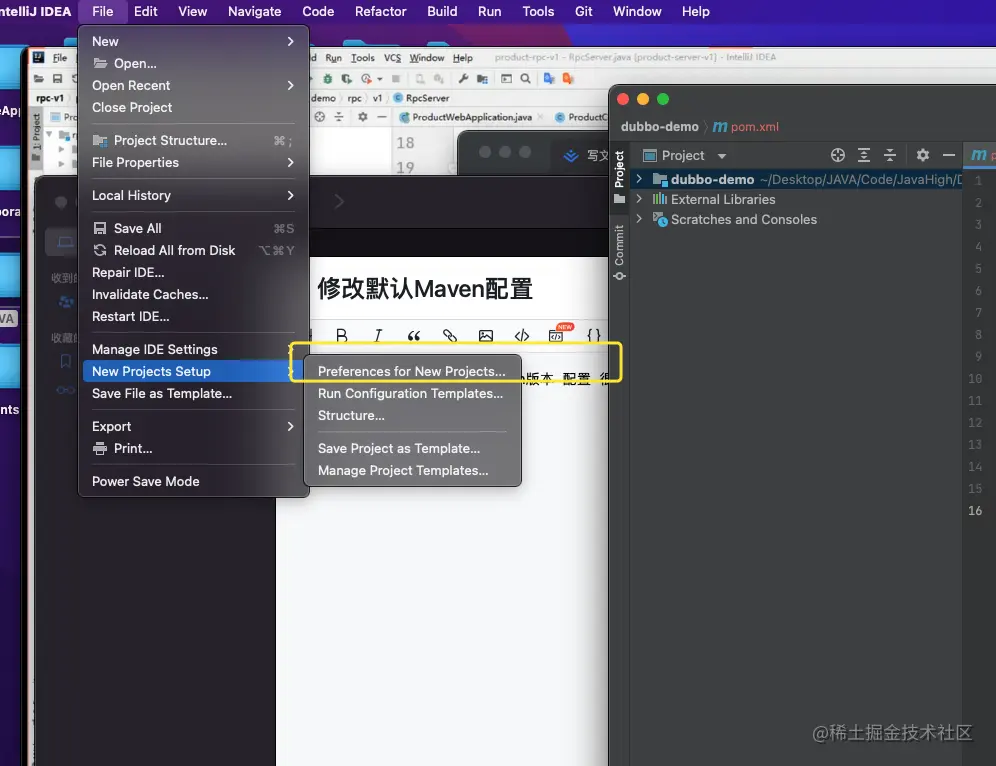Expand the dubbo-demo tree node
The width and height of the screenshot is (996, 766).
[639, 179]
